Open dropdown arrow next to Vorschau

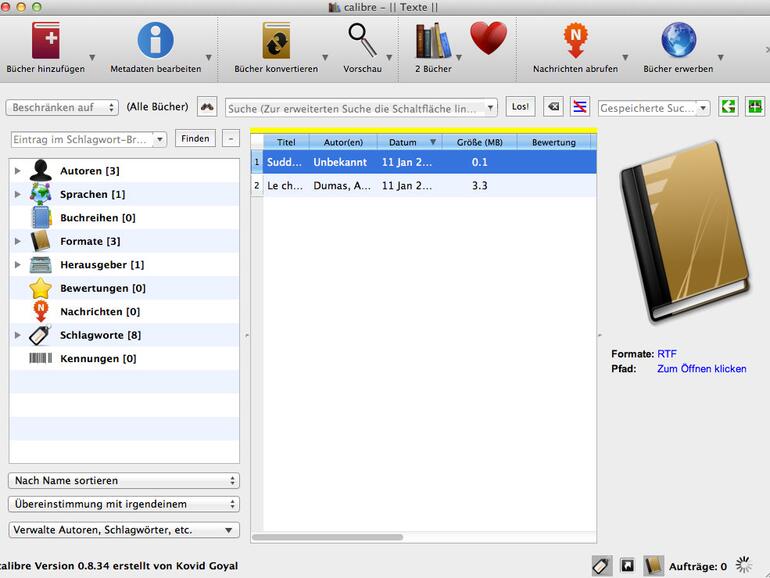pyautogui.click(x=389, y=57)
